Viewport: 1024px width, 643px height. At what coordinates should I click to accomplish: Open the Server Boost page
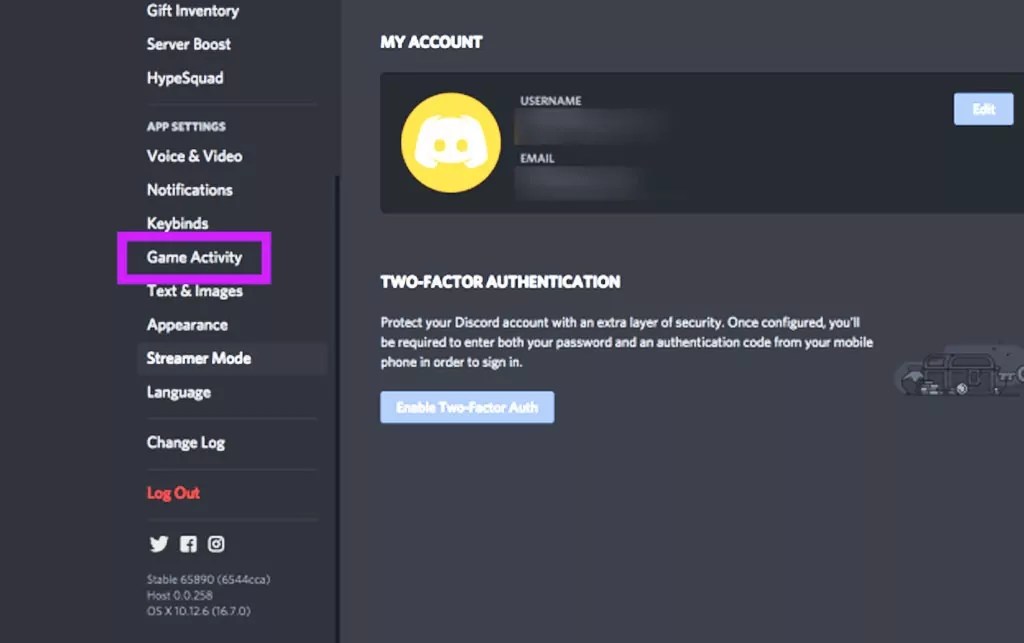point(188,44)
